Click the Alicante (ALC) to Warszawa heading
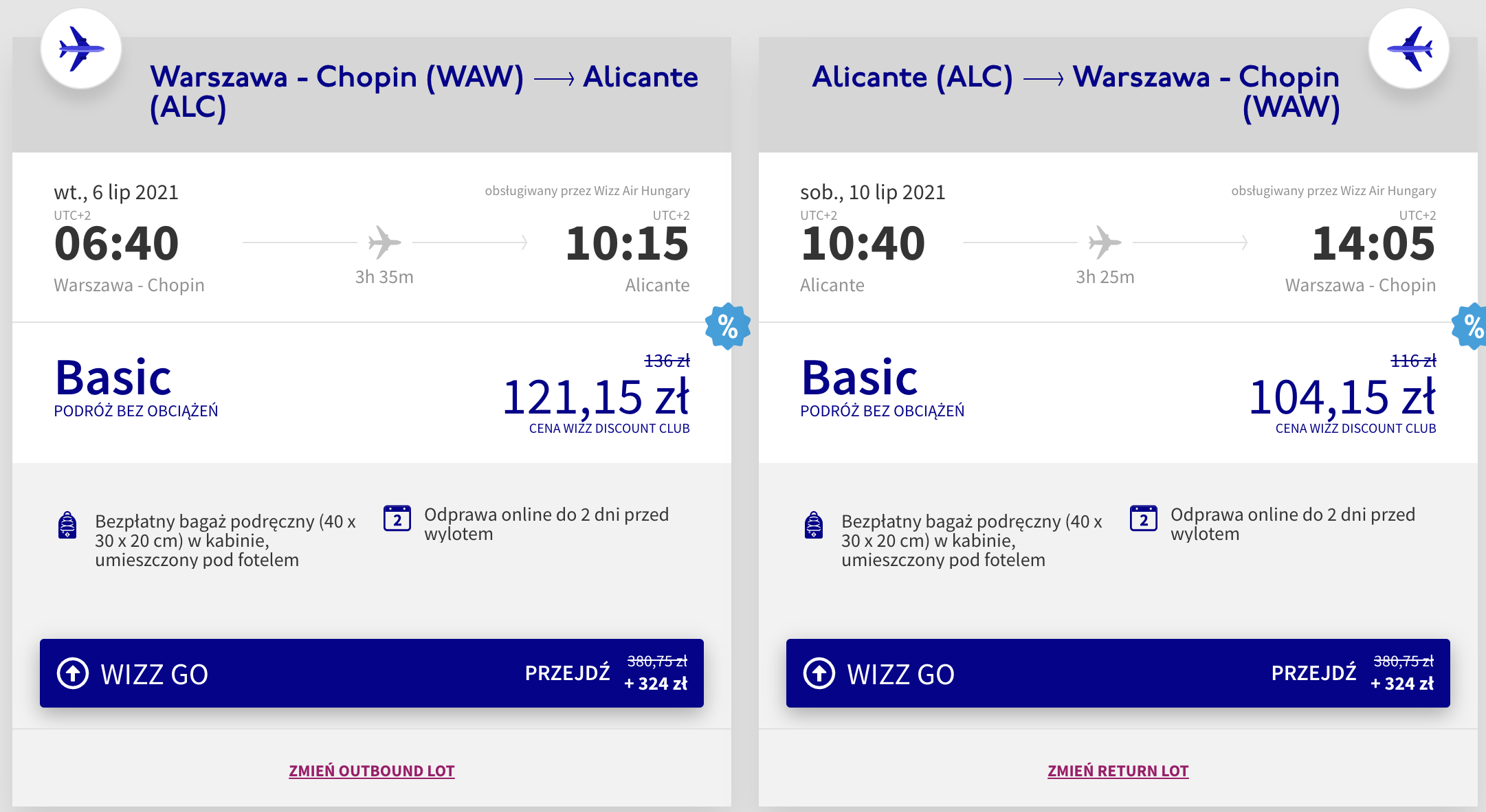Image resolution: width=1486 pixels, height=812 pixels. coord(1076,92)
